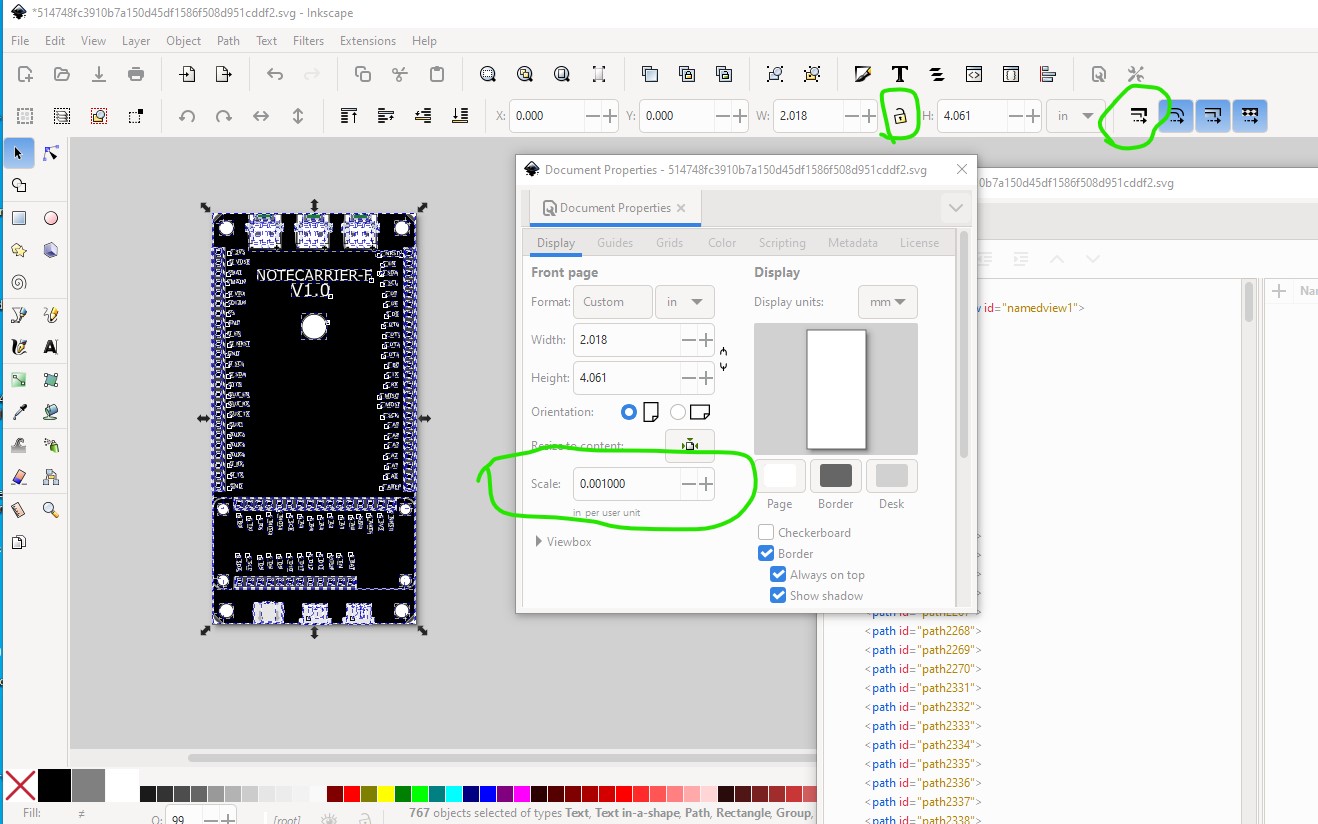
Task: Expand the Viewbox section
Action: 563,542
